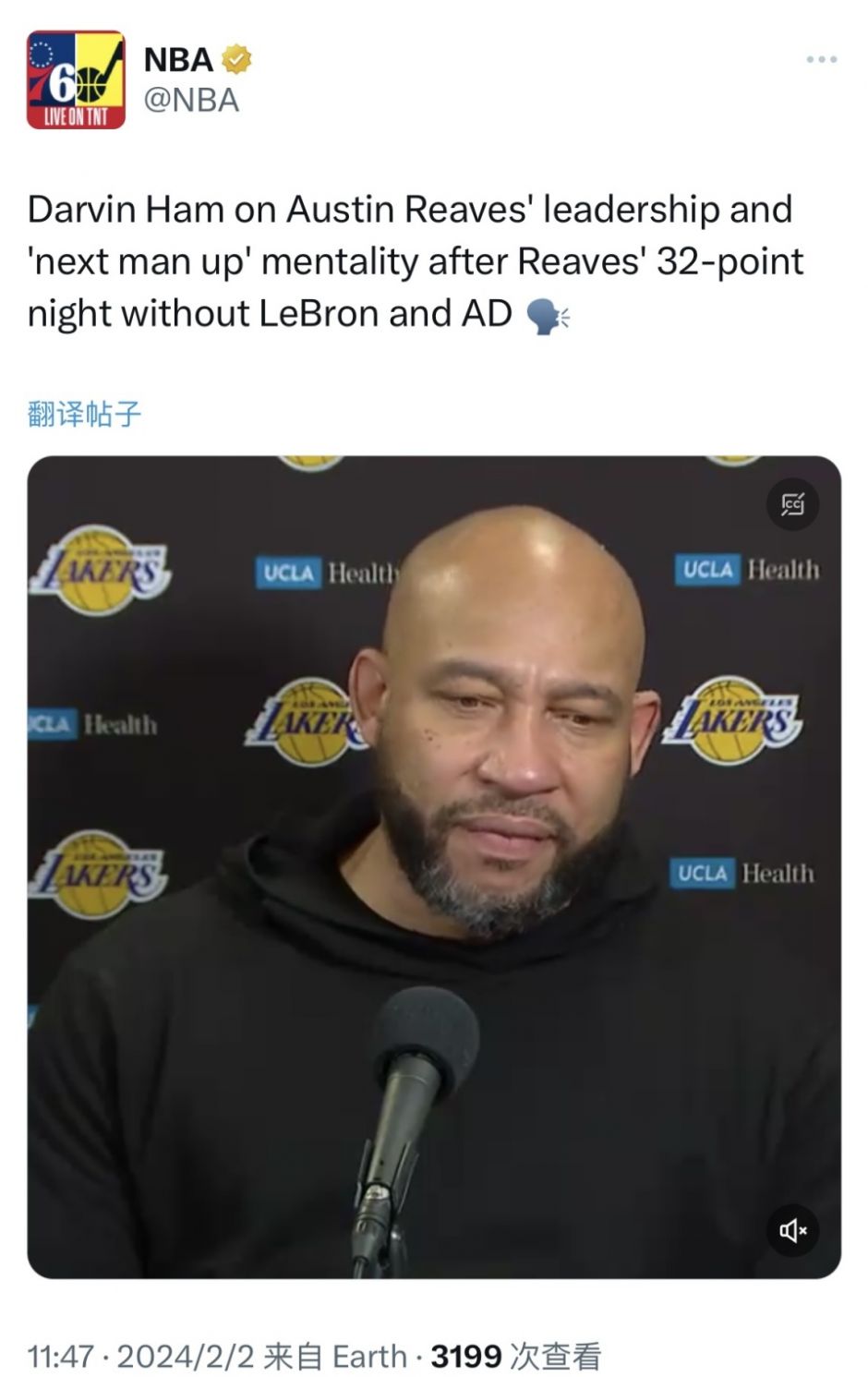
Task: Tap the Earth source label
Action: point(369,1355)
